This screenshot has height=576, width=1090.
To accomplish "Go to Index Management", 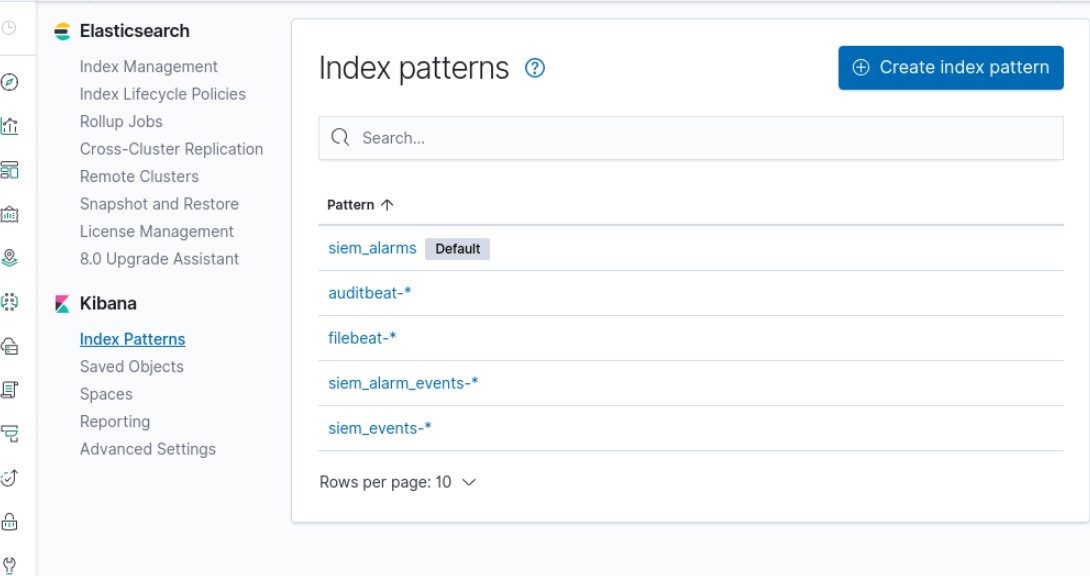I will pyautogui.click(x=149, y=67).
